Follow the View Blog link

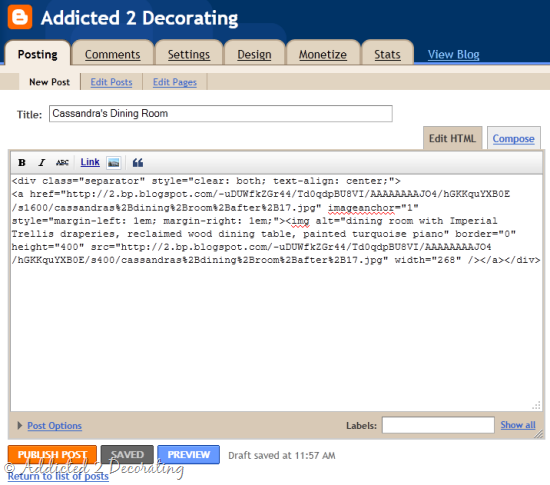(x=454, y=54)
